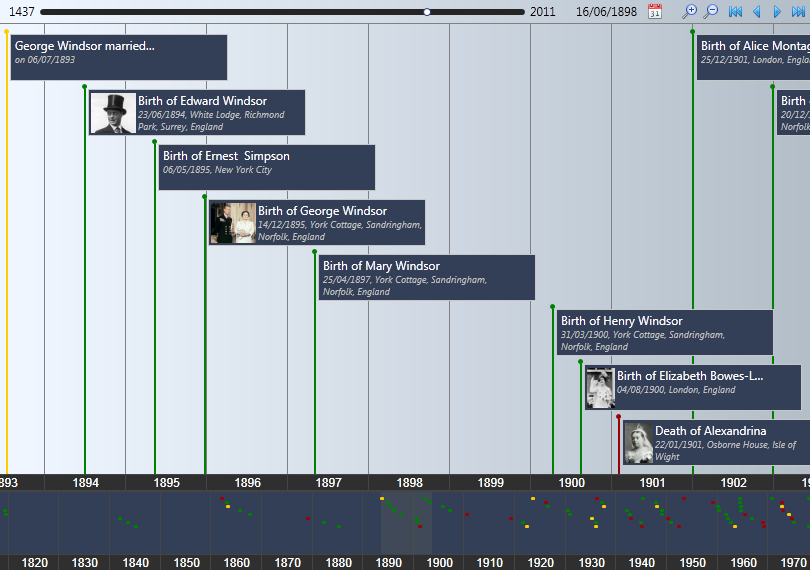This screenshot has width=810, height=570.
Task: Click the 1870 decade label in overview
Action: [287, 562]
